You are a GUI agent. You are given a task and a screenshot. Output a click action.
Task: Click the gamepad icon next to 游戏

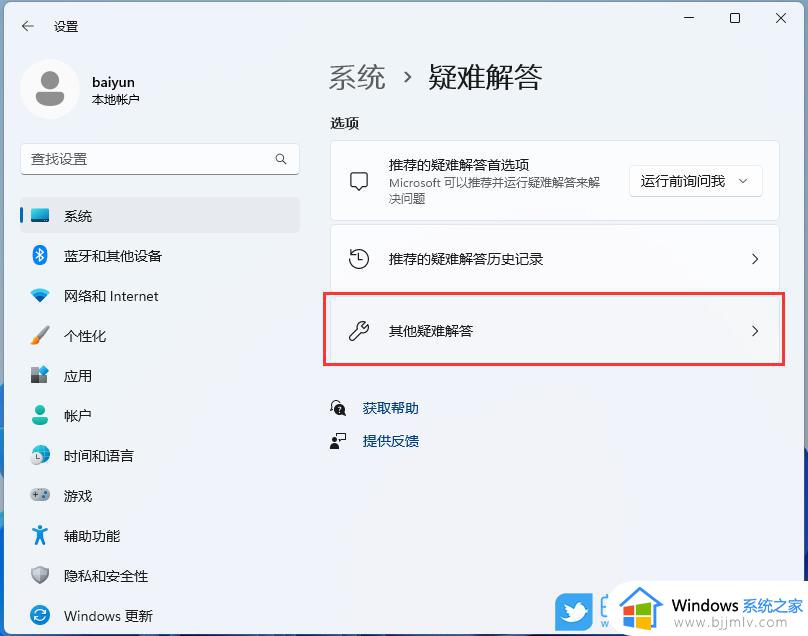[40, 495]
